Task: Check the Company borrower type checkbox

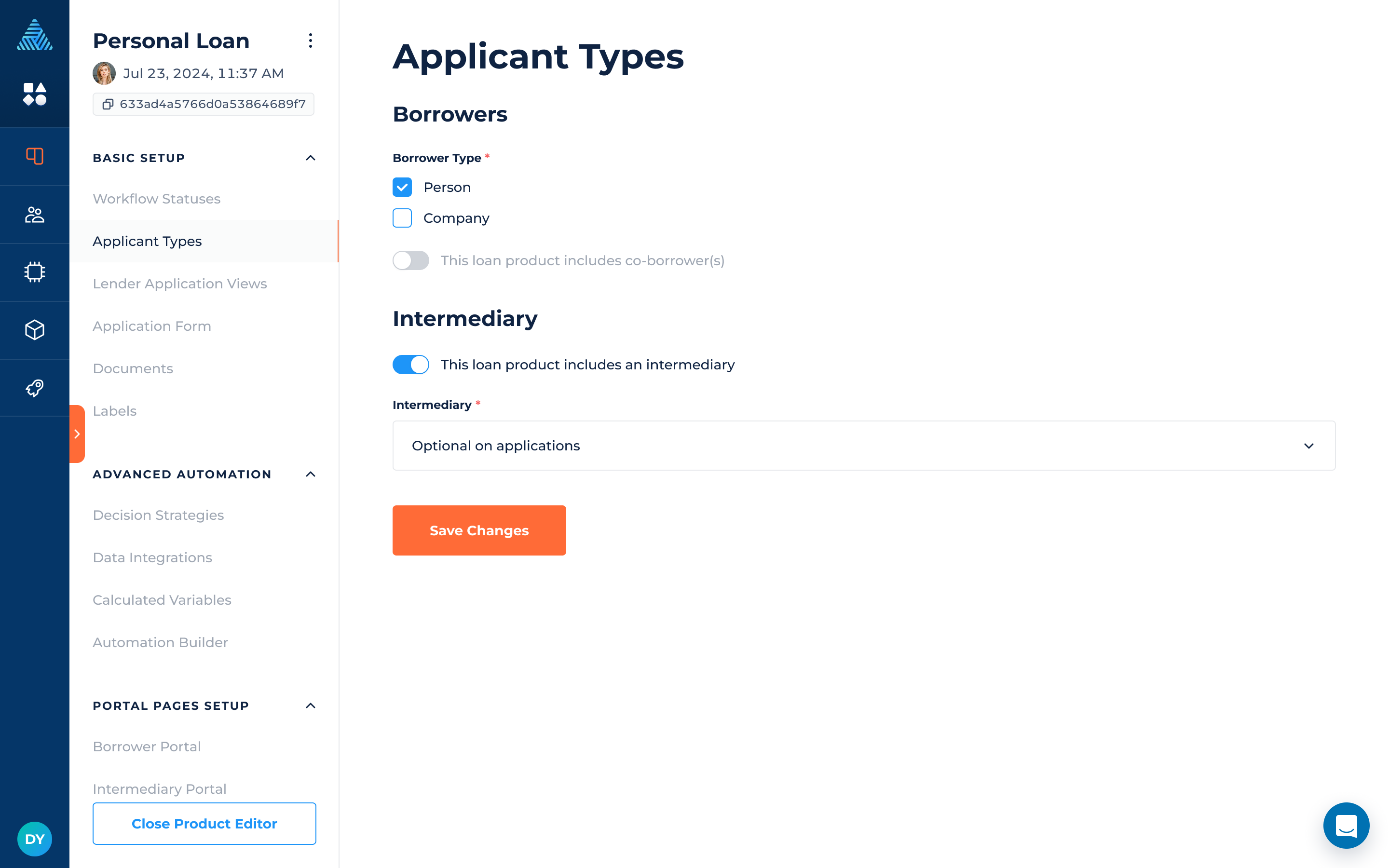Action: point(402,218)
